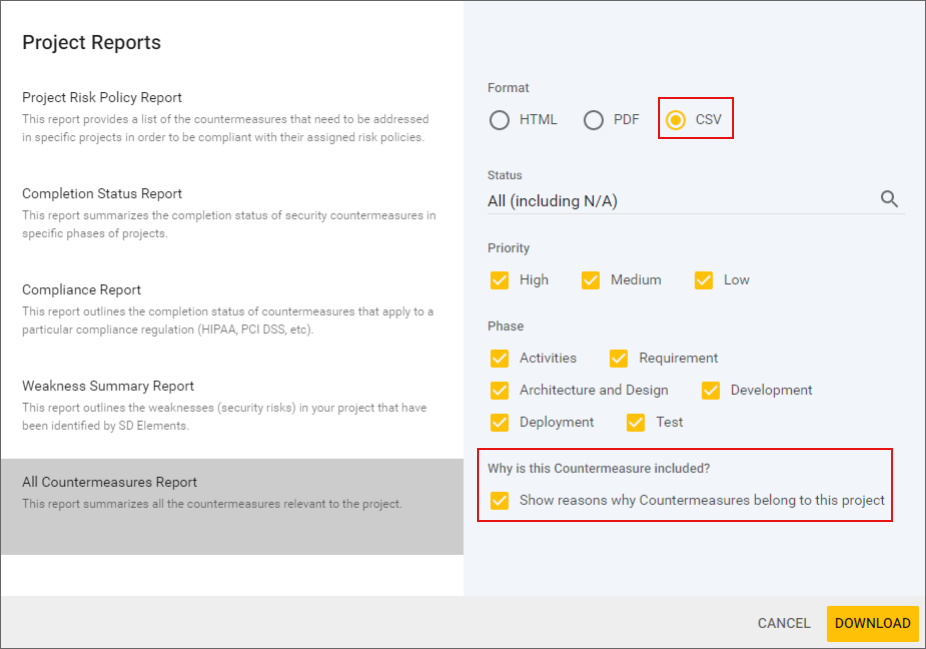
Task: Uncheck the Activities phase checkbox
Action: click(x=500, y=358)
